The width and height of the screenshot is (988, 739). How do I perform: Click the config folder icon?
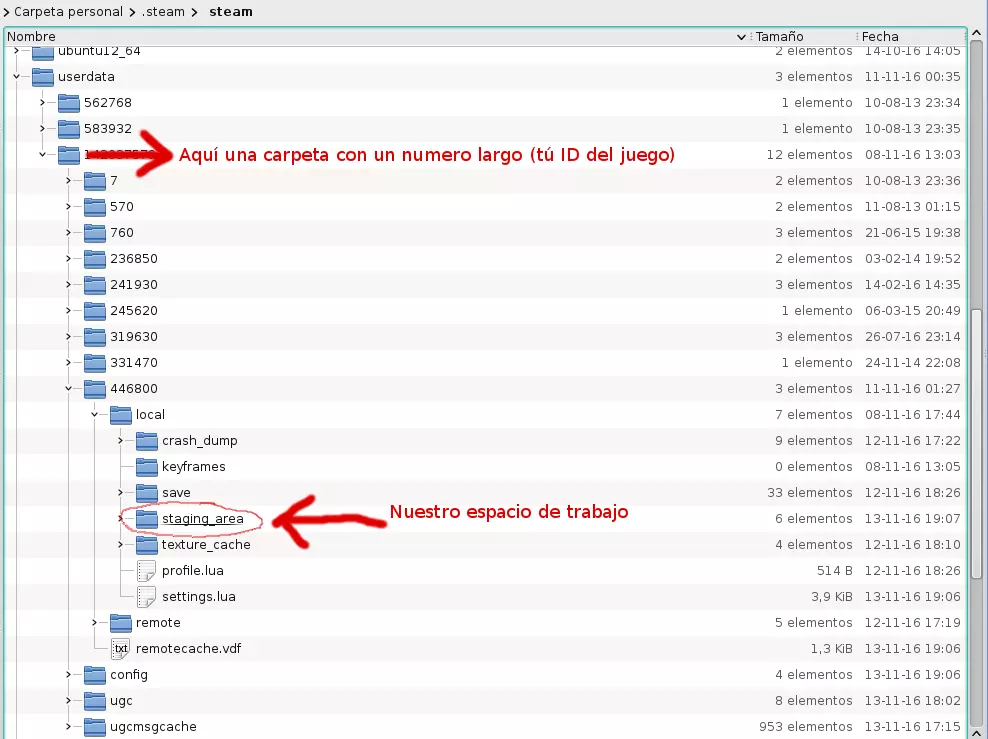[95, 675]
